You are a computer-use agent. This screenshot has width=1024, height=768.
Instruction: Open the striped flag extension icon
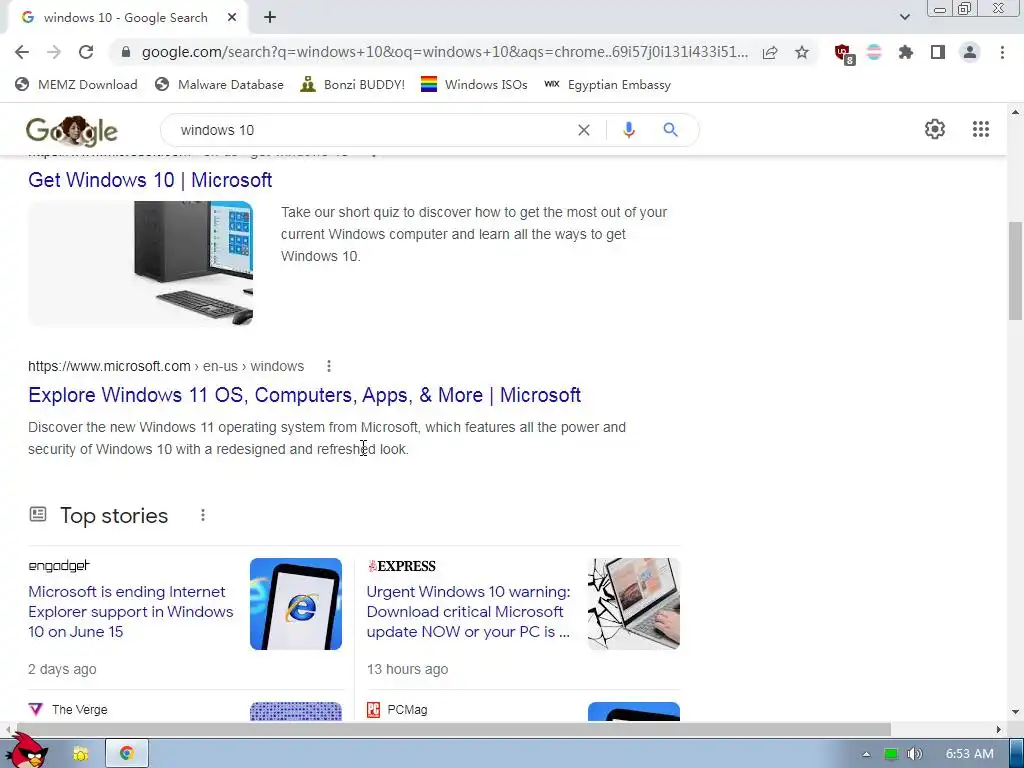point(874,52)
